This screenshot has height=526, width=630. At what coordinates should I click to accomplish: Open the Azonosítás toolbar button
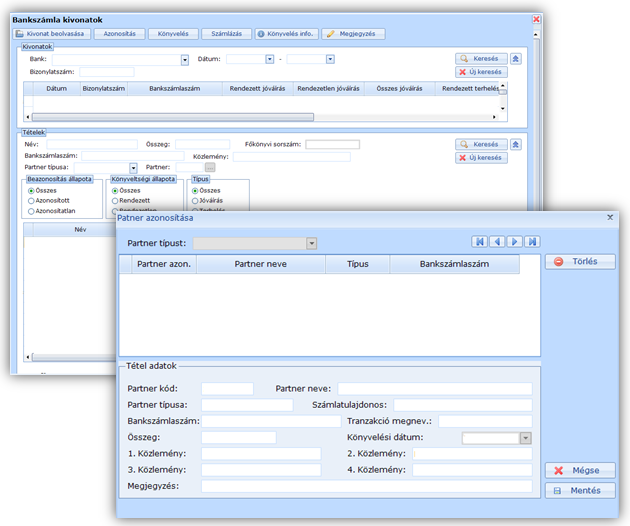[119, 34]
